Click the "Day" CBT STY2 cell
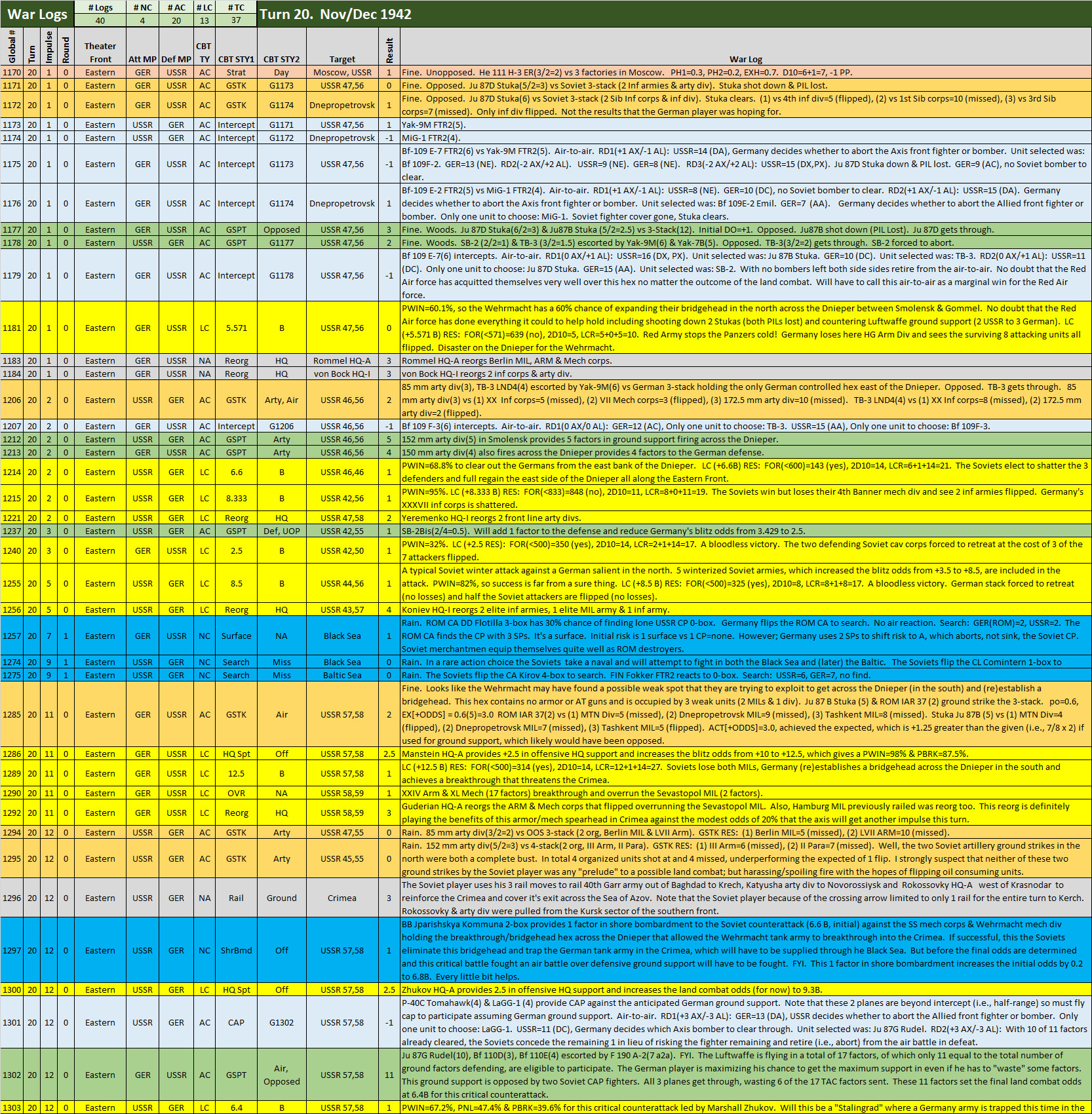 tap(282, 72)
